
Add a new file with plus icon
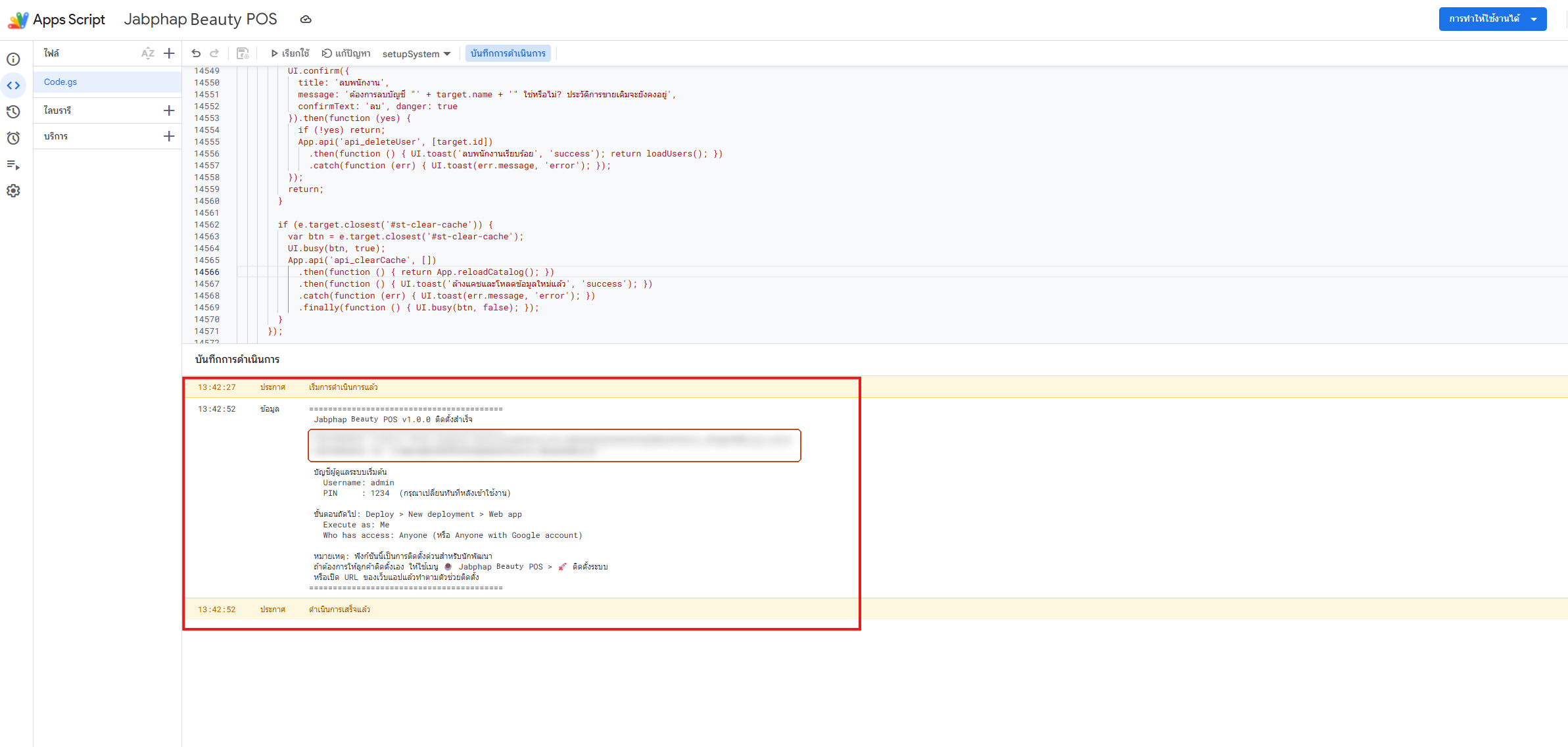coord(169,53)
